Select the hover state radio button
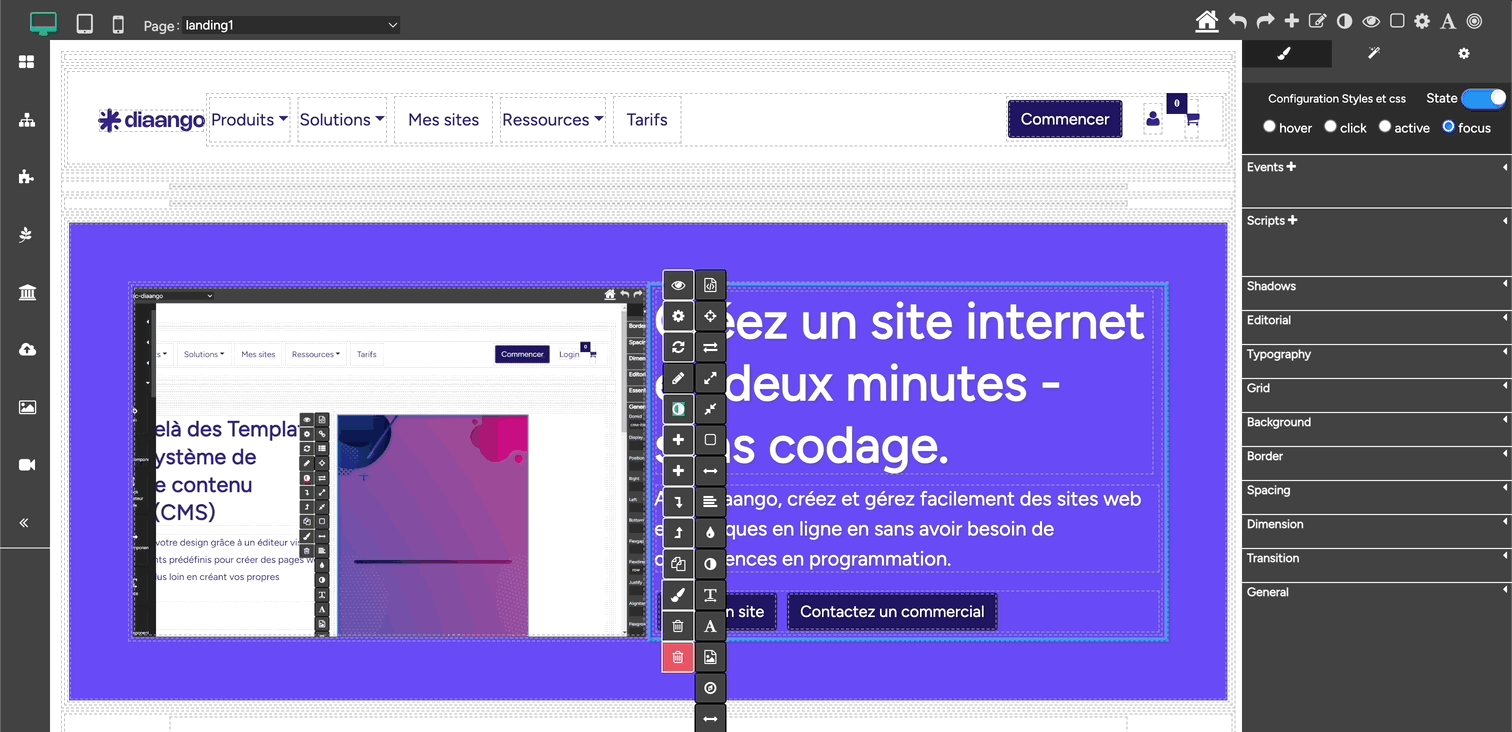Image resolution: width=1512 pixels, height=732 pixels. click(1269, 127)
